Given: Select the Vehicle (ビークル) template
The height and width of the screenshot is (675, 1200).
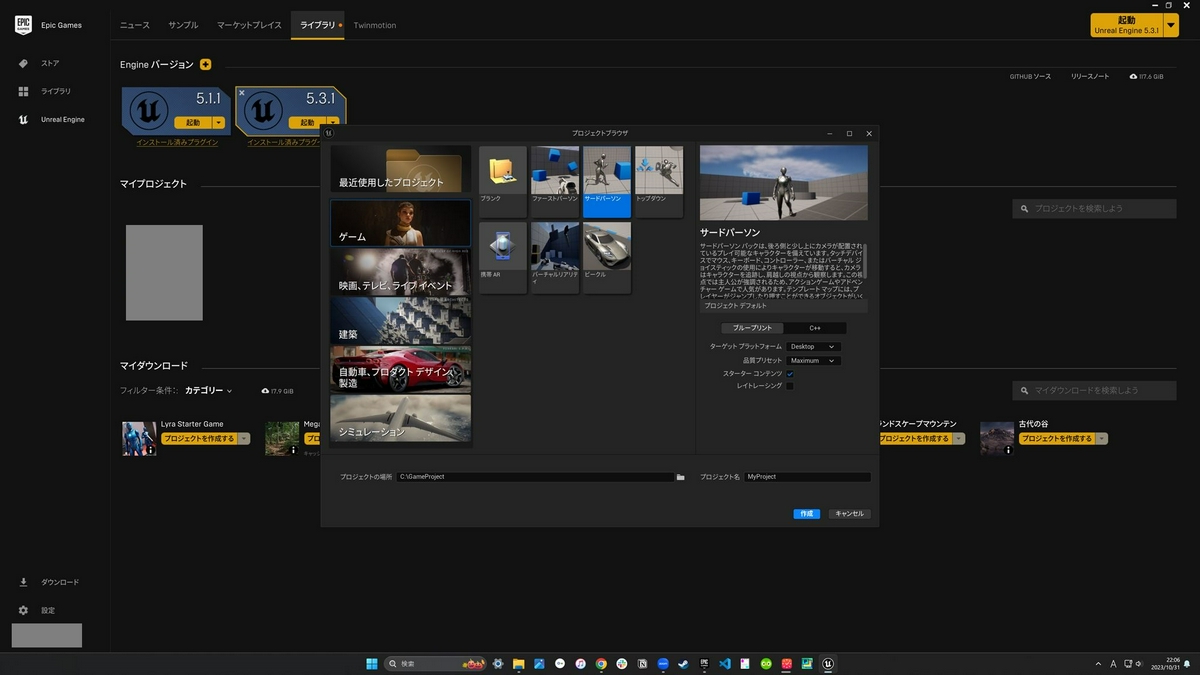Looking at the screenshot, I should [x=607, y=258].
